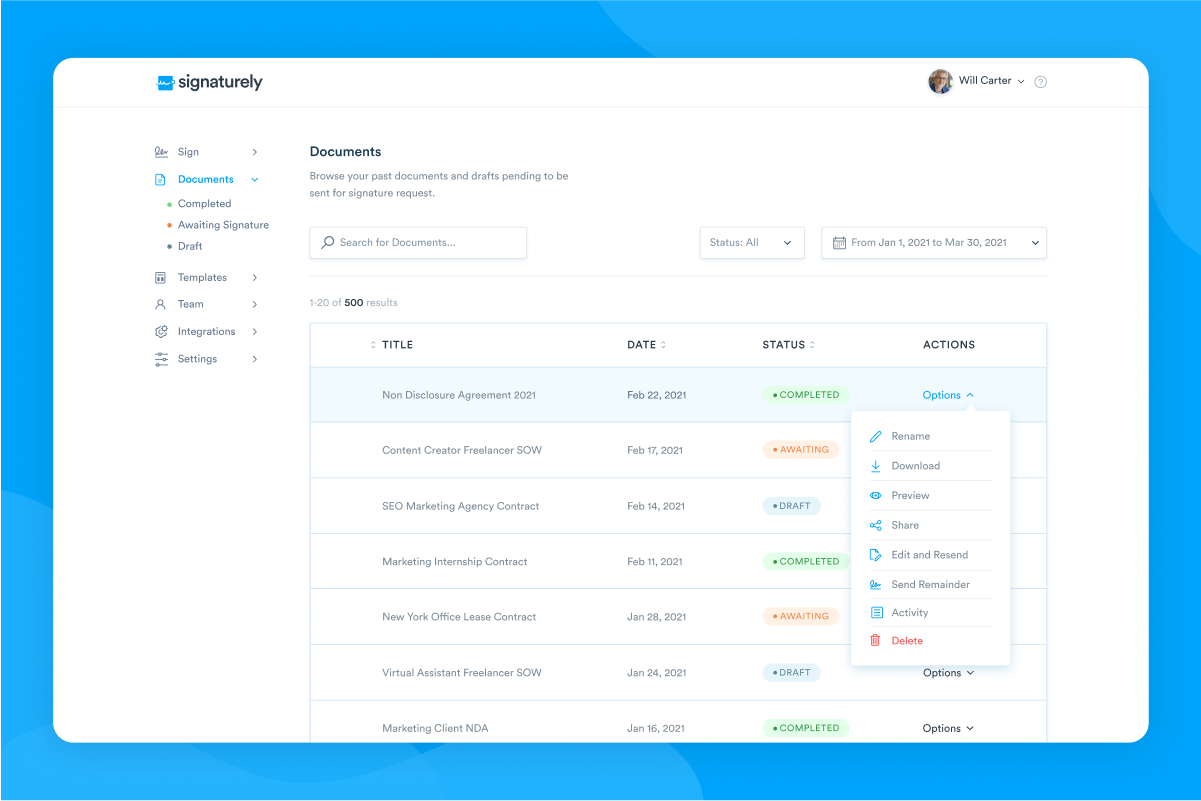Toggle sort order on Status column
This screenshot has height=801, width=1201.
click(x=812, y=345)
